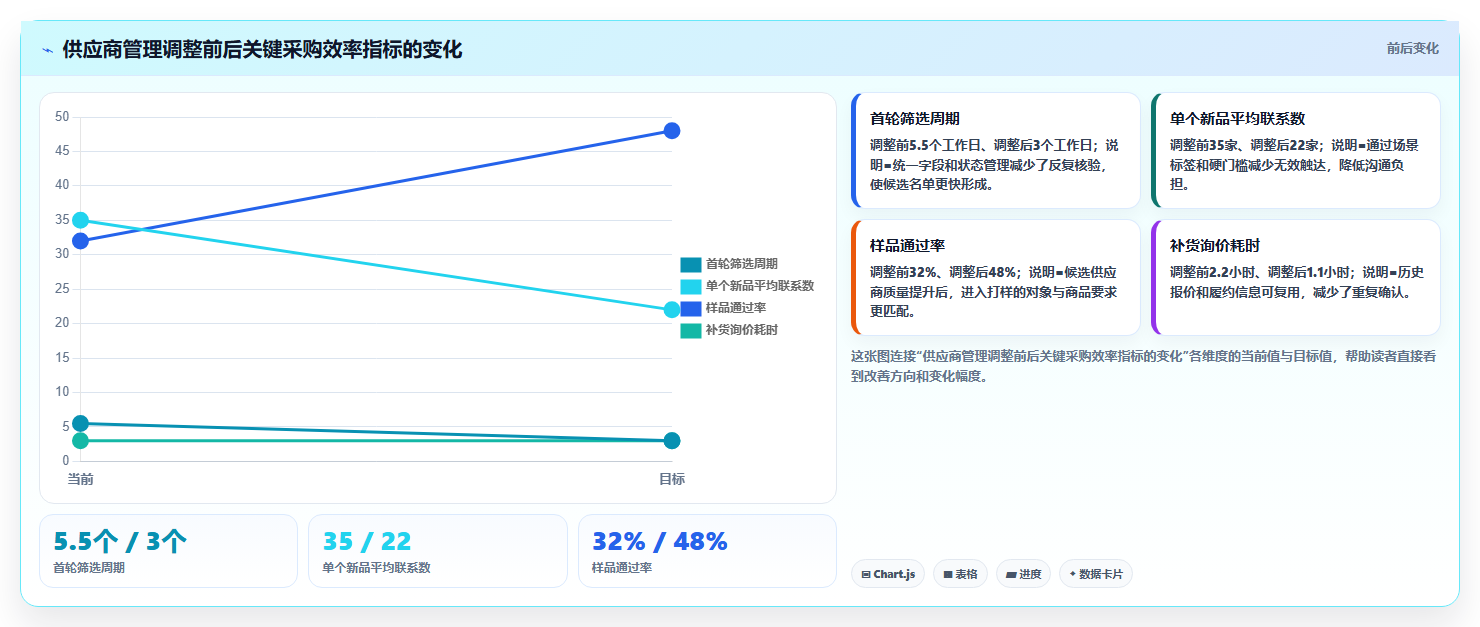Click the icon inside 进度 tag
The width and height of the screenshot is (1480, 627).
pyautogui.click(x=1011, y=575)
